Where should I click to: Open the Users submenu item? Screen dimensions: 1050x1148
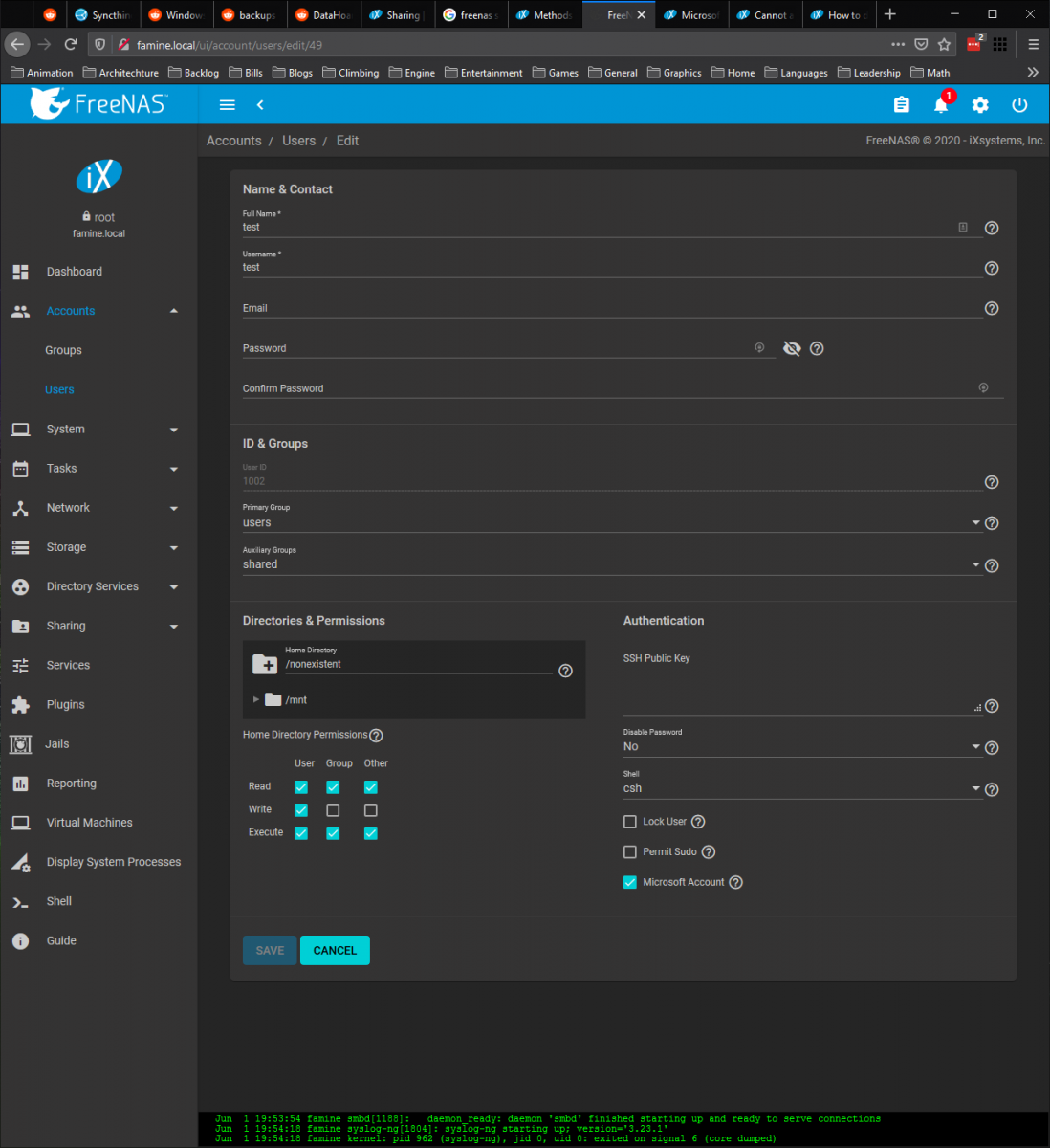click(x=59, y=390)
